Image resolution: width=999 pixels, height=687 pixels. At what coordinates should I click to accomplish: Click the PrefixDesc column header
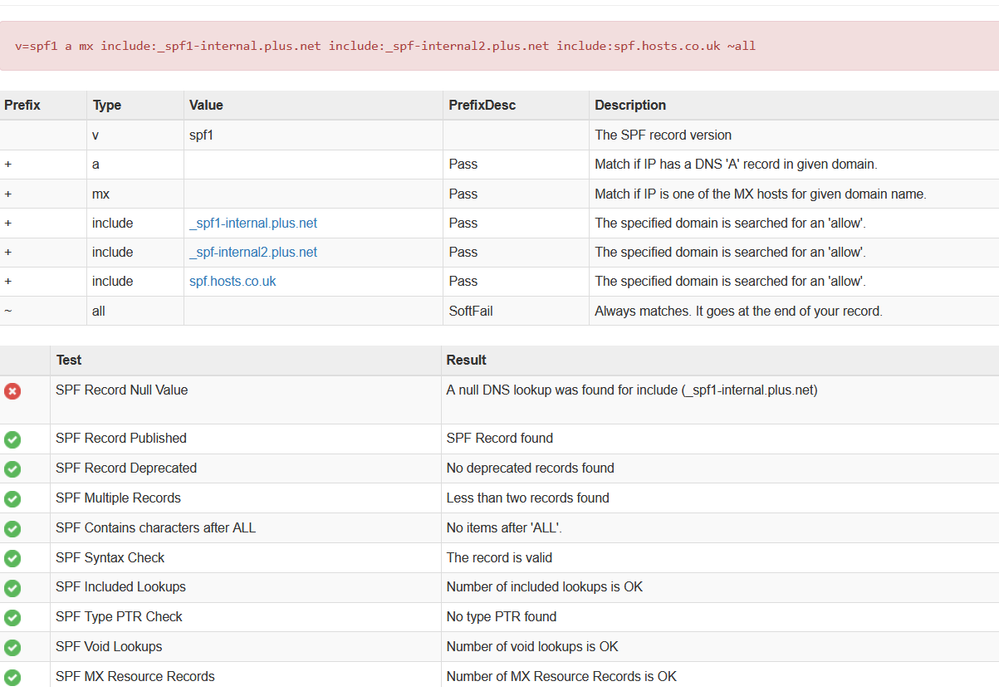pyautogui.click(x=482, y=105)
